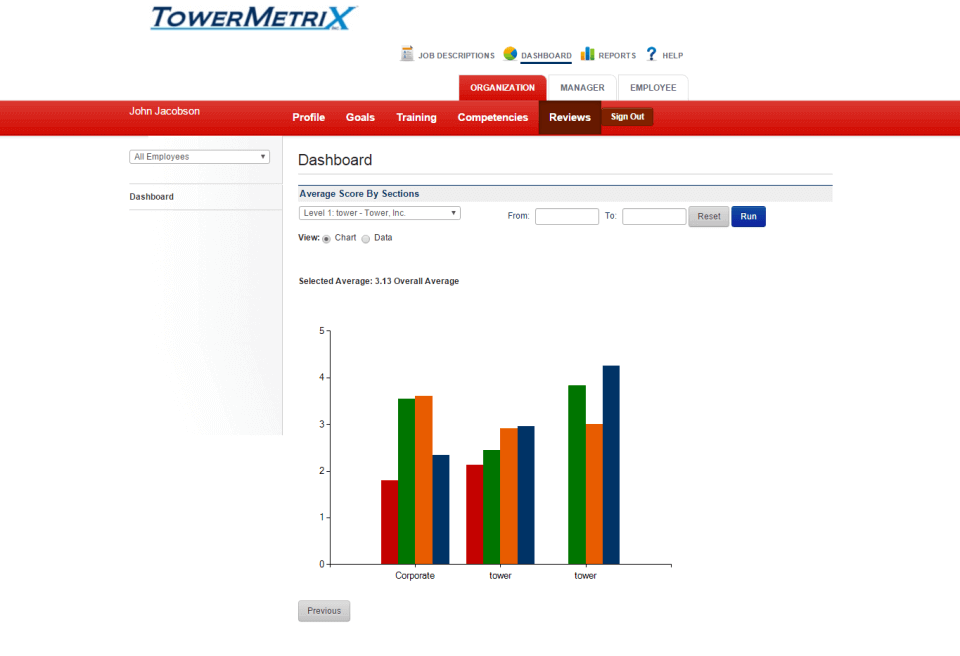Click the From date input field

point(566,216)
